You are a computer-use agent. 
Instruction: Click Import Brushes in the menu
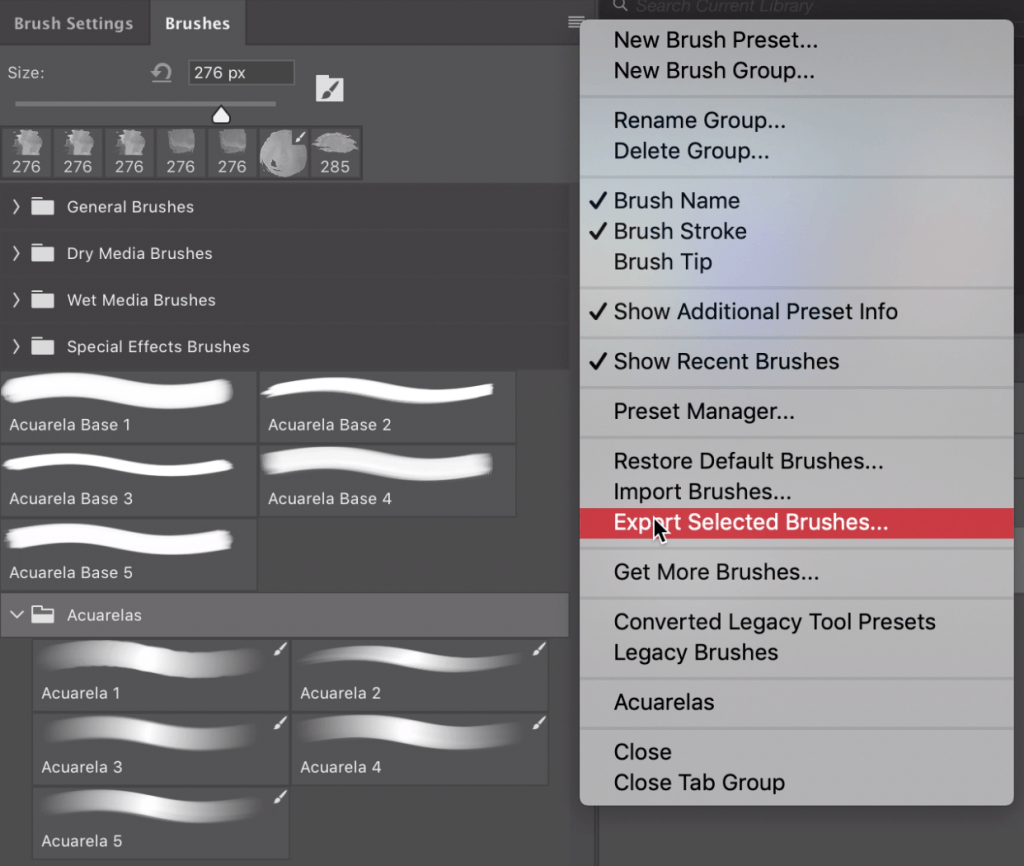(702, 492)
